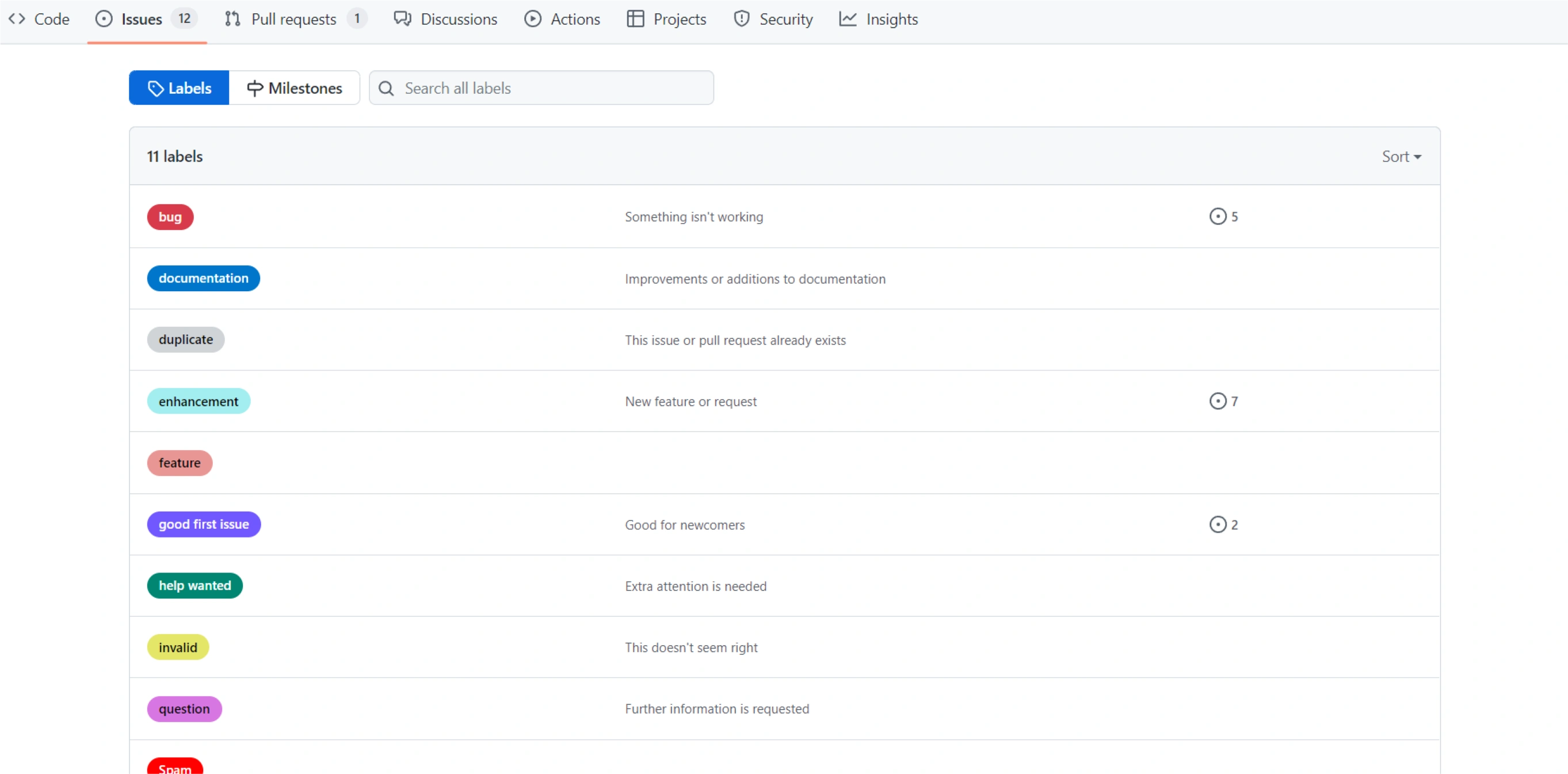
Task: Select the Labels tab button
Action: tap(179, 88)
